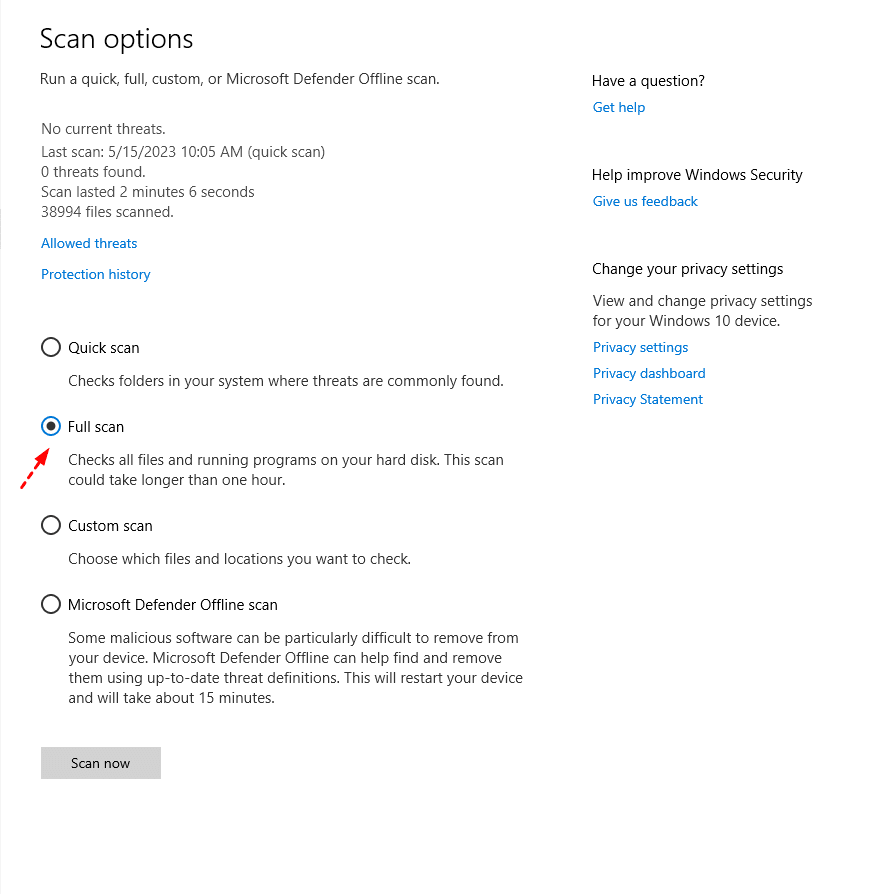Click the Scan options heading
Viewport: 879px width, 894px height.
click(116, 39)
